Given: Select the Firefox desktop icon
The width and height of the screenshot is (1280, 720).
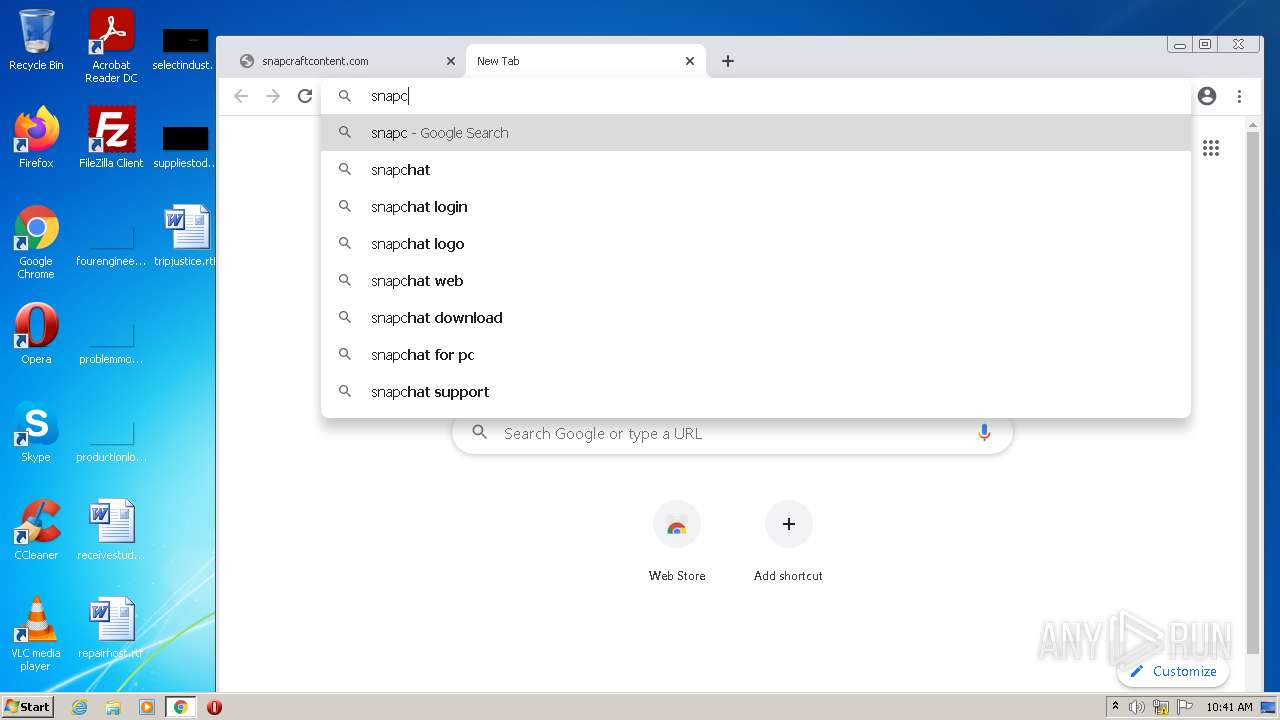Looking at the screenshot, I should [x=36, y=138].
